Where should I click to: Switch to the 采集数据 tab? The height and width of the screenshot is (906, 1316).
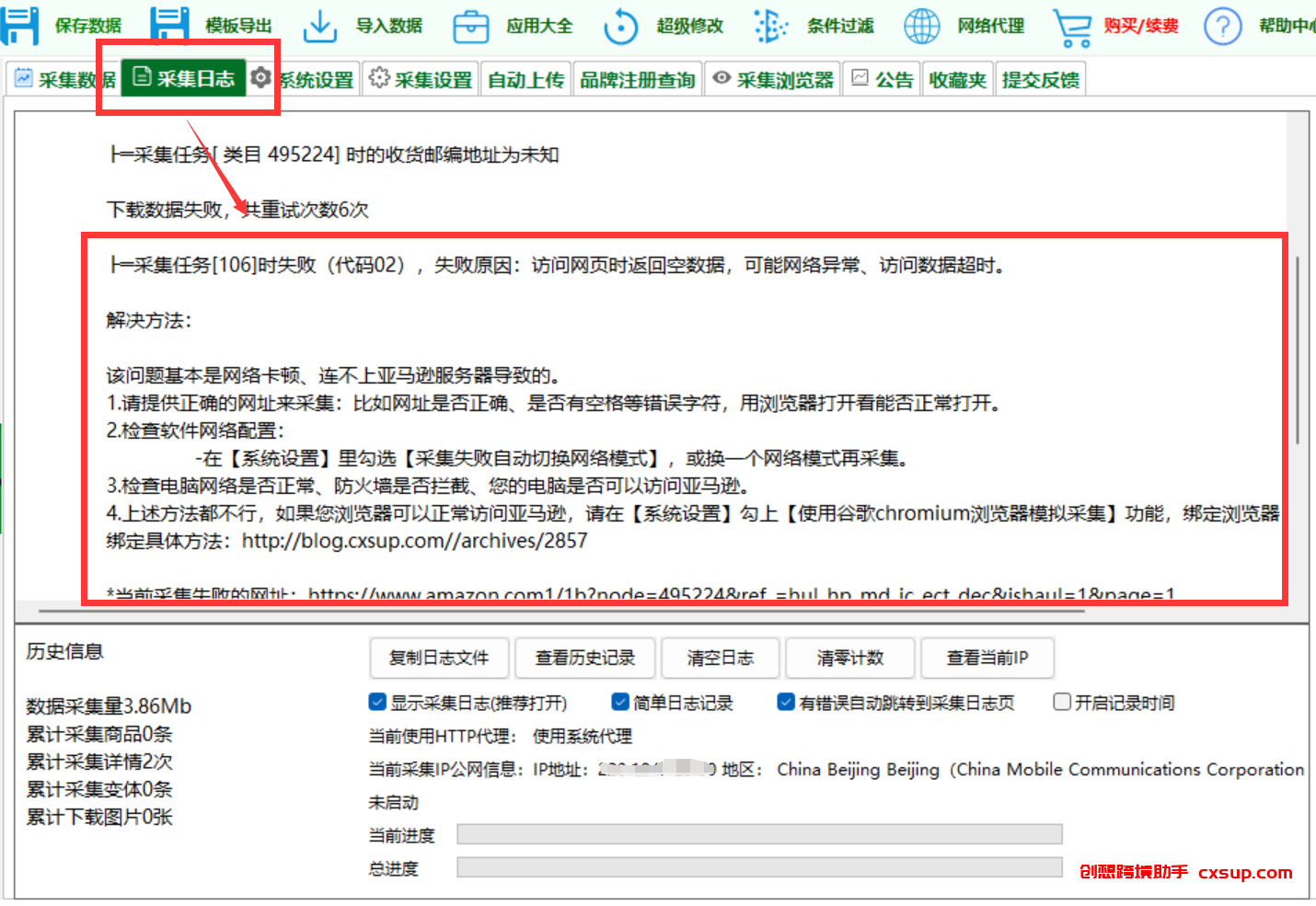(x=64, y=79)
